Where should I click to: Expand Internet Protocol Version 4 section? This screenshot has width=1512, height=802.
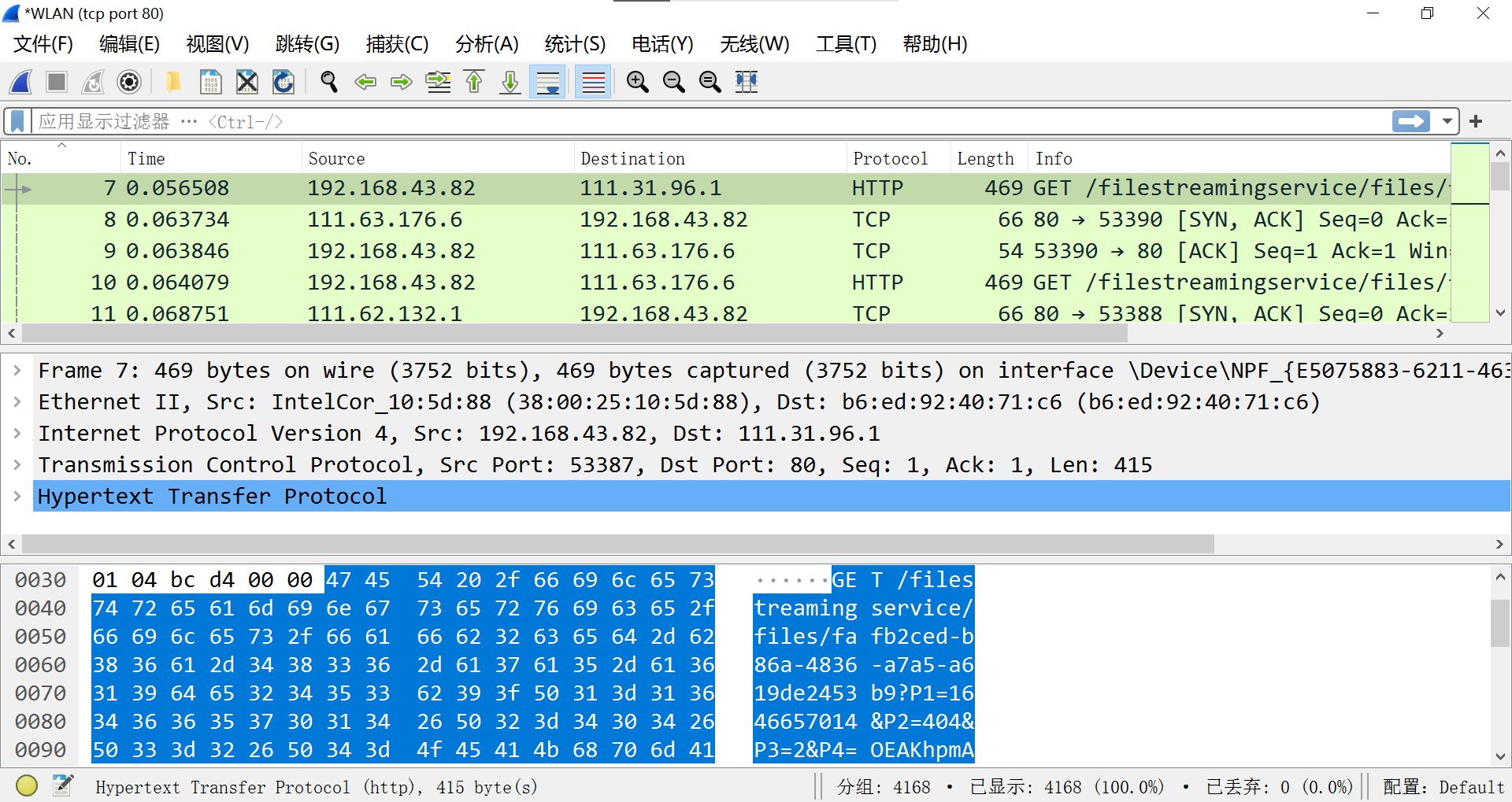[x=17, y=434]
